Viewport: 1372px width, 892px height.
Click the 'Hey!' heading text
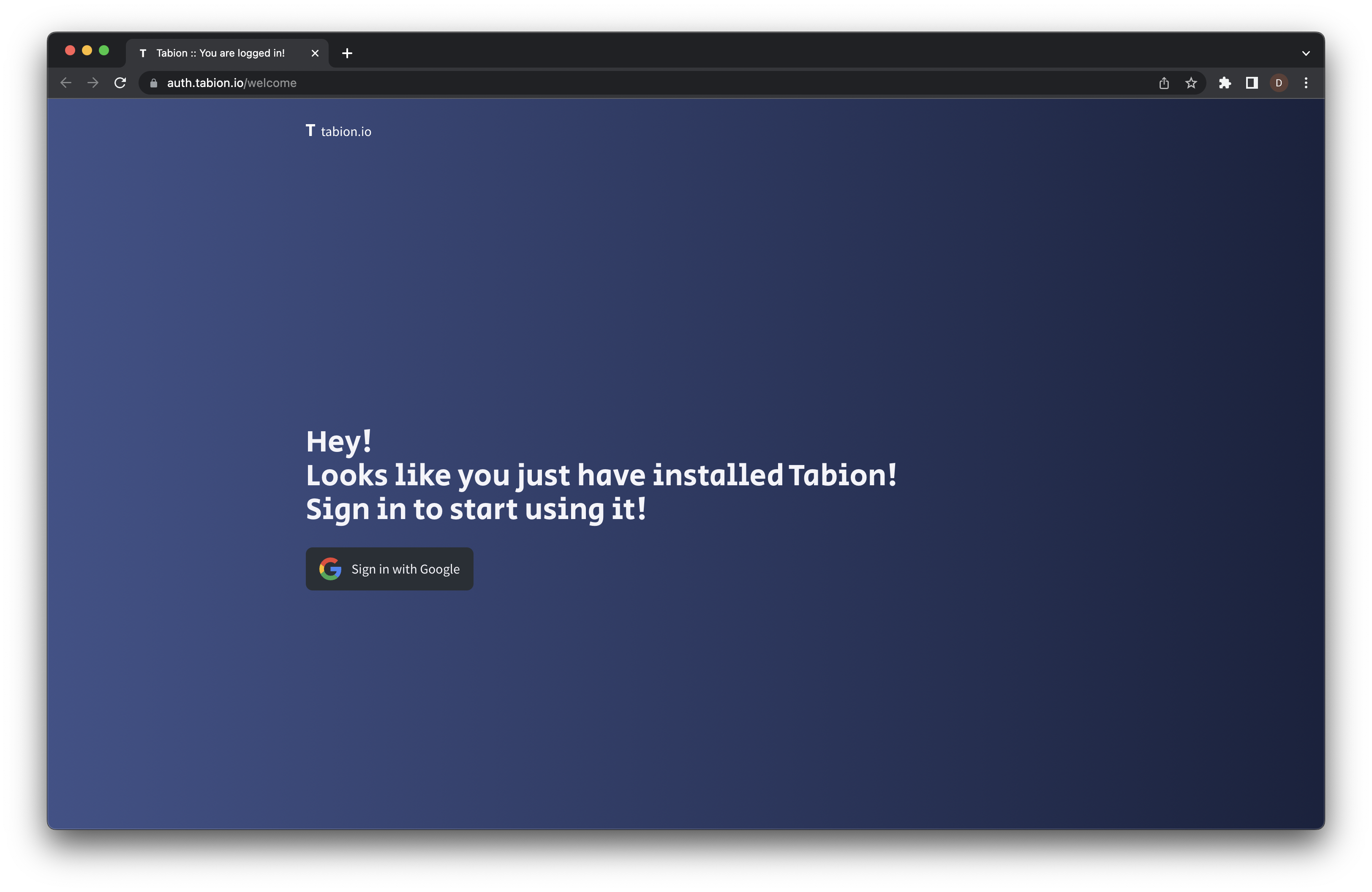339,442
